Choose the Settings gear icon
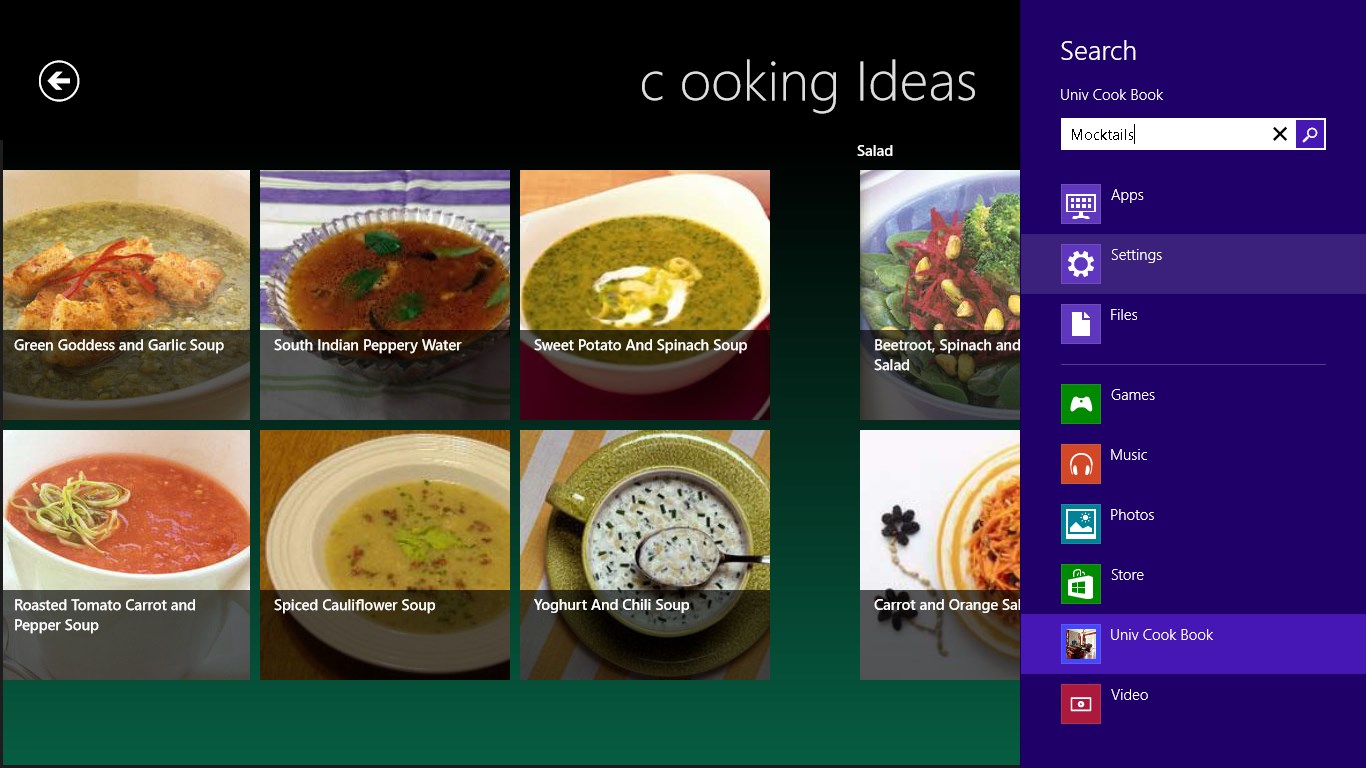 pos(1080,264)
